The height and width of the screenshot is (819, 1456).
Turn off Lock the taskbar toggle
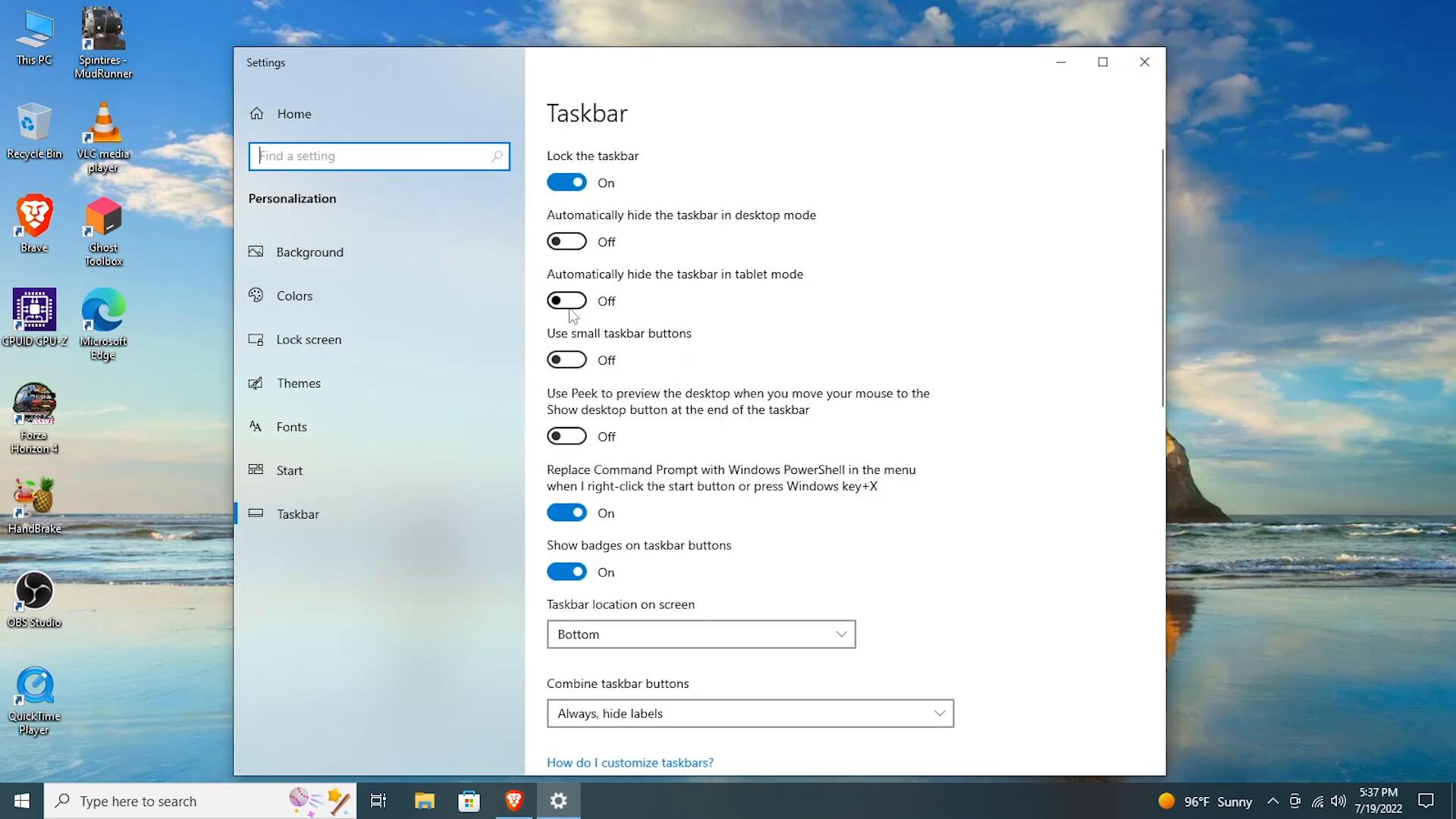click(x=566, y=183)
